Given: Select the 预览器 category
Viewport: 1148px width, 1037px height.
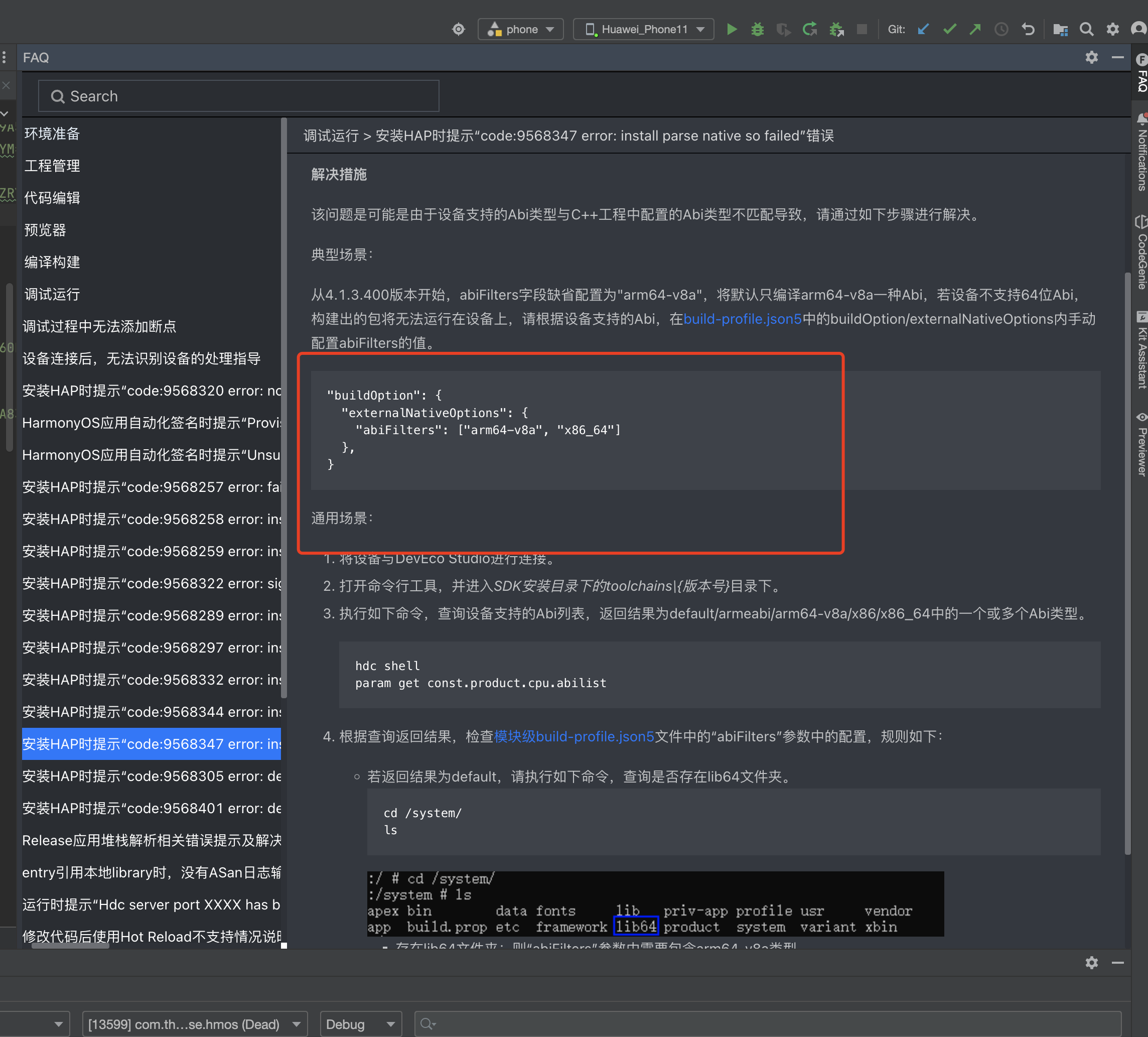Looking at the screenshot, I should click(x=45, y=230).
